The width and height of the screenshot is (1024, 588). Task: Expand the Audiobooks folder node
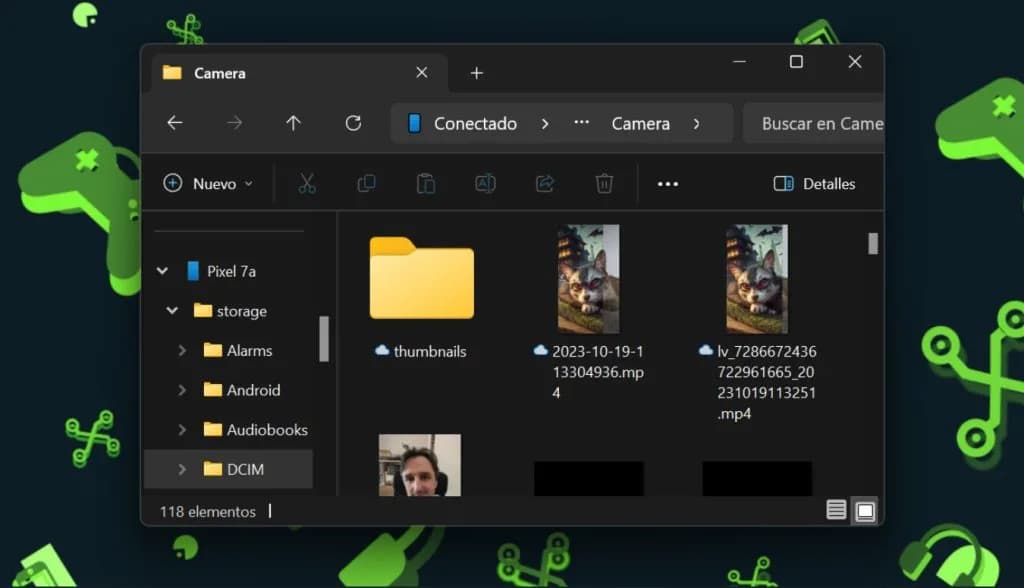click(x=182, y=430)
